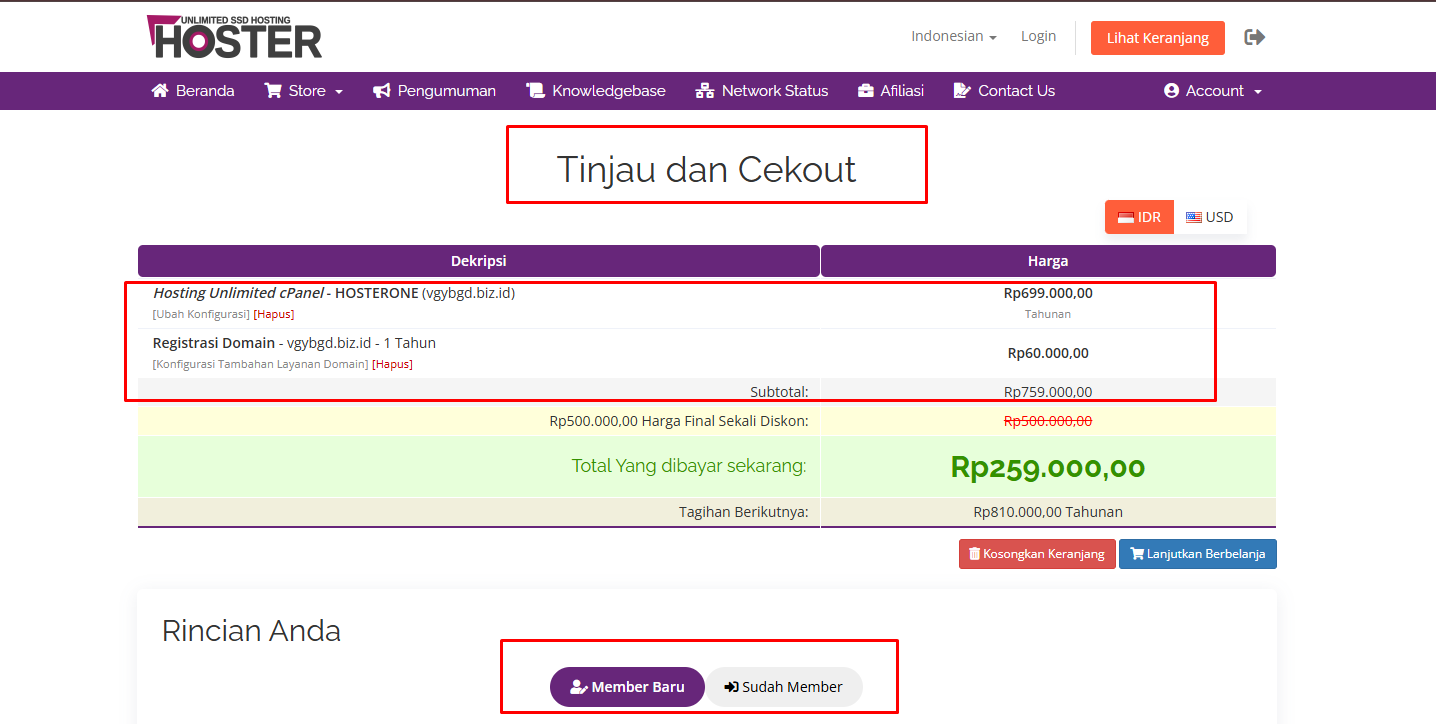This screenshot has width=1436, height=724.
Task: Expand the Account dropdown menu
Action: coord(1212,90)
